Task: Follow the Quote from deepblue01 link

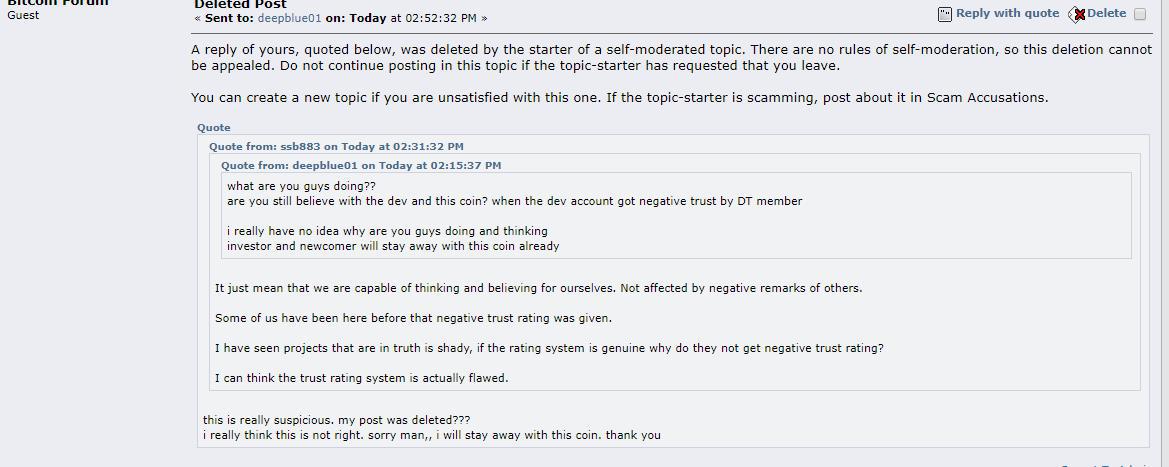Action: coord(361,165)
